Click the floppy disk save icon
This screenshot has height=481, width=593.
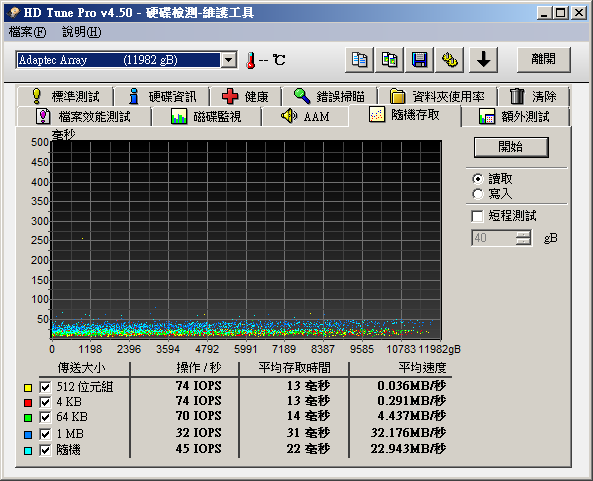(419, 60)
